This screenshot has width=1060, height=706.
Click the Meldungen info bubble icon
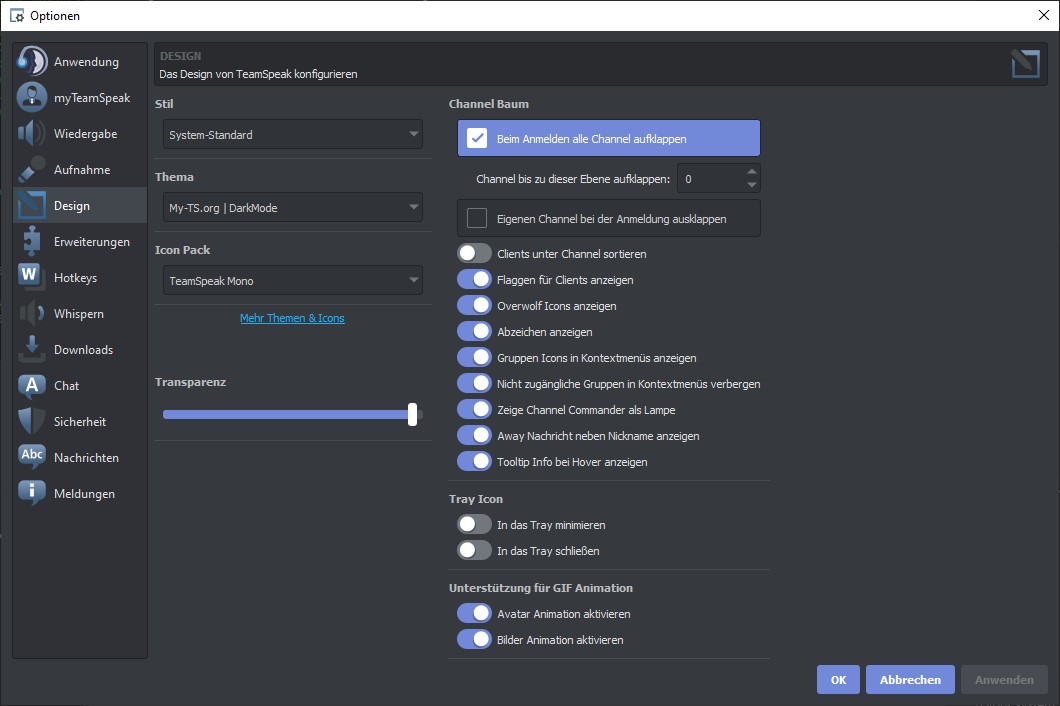[32, 493]
